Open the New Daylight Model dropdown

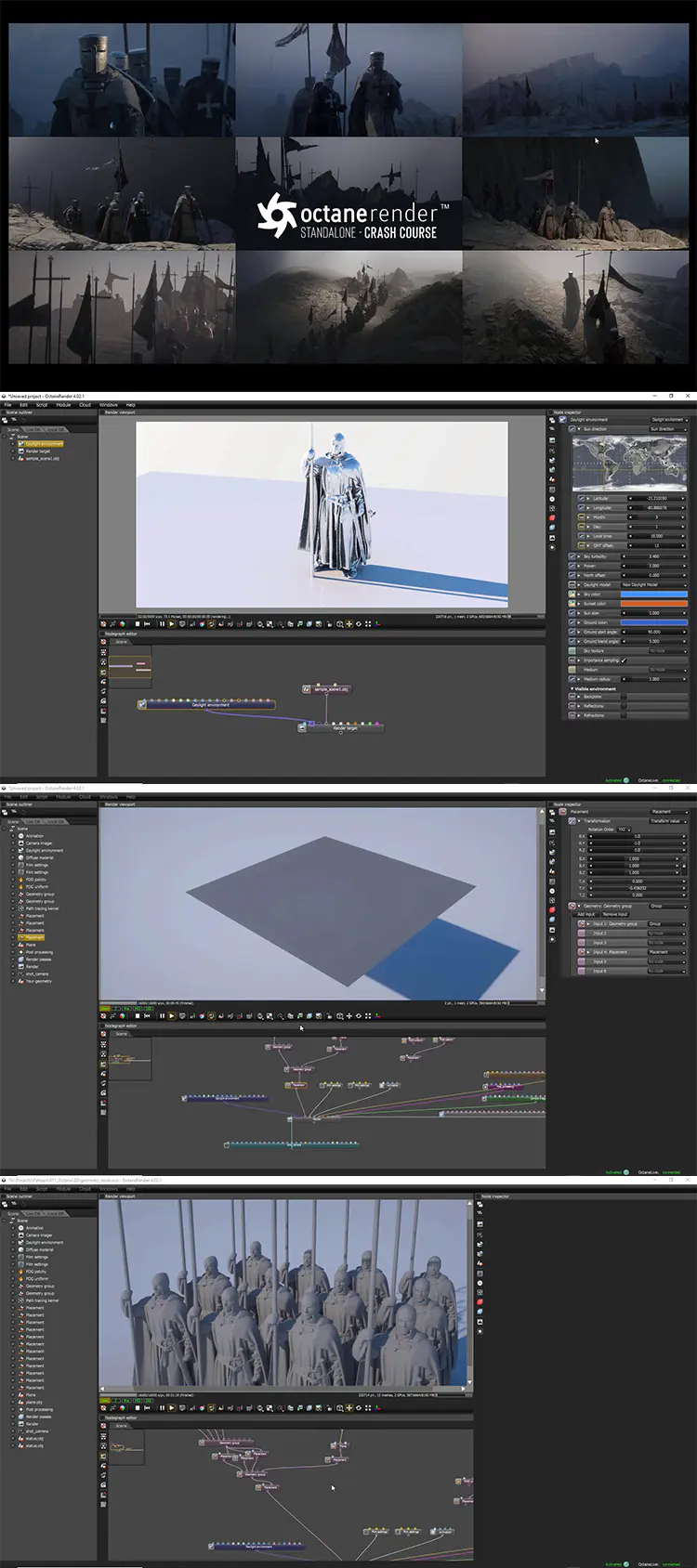[x=654, y=584]
